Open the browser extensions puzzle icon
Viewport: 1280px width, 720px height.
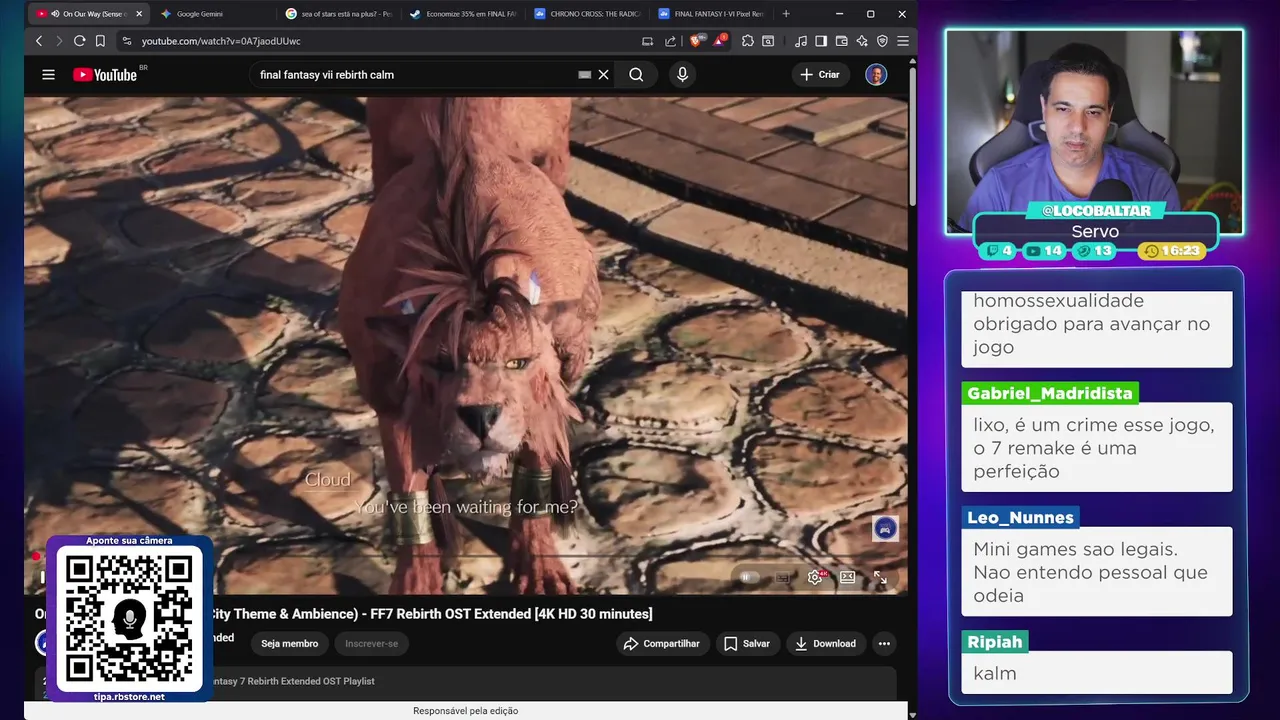(747, 41)
